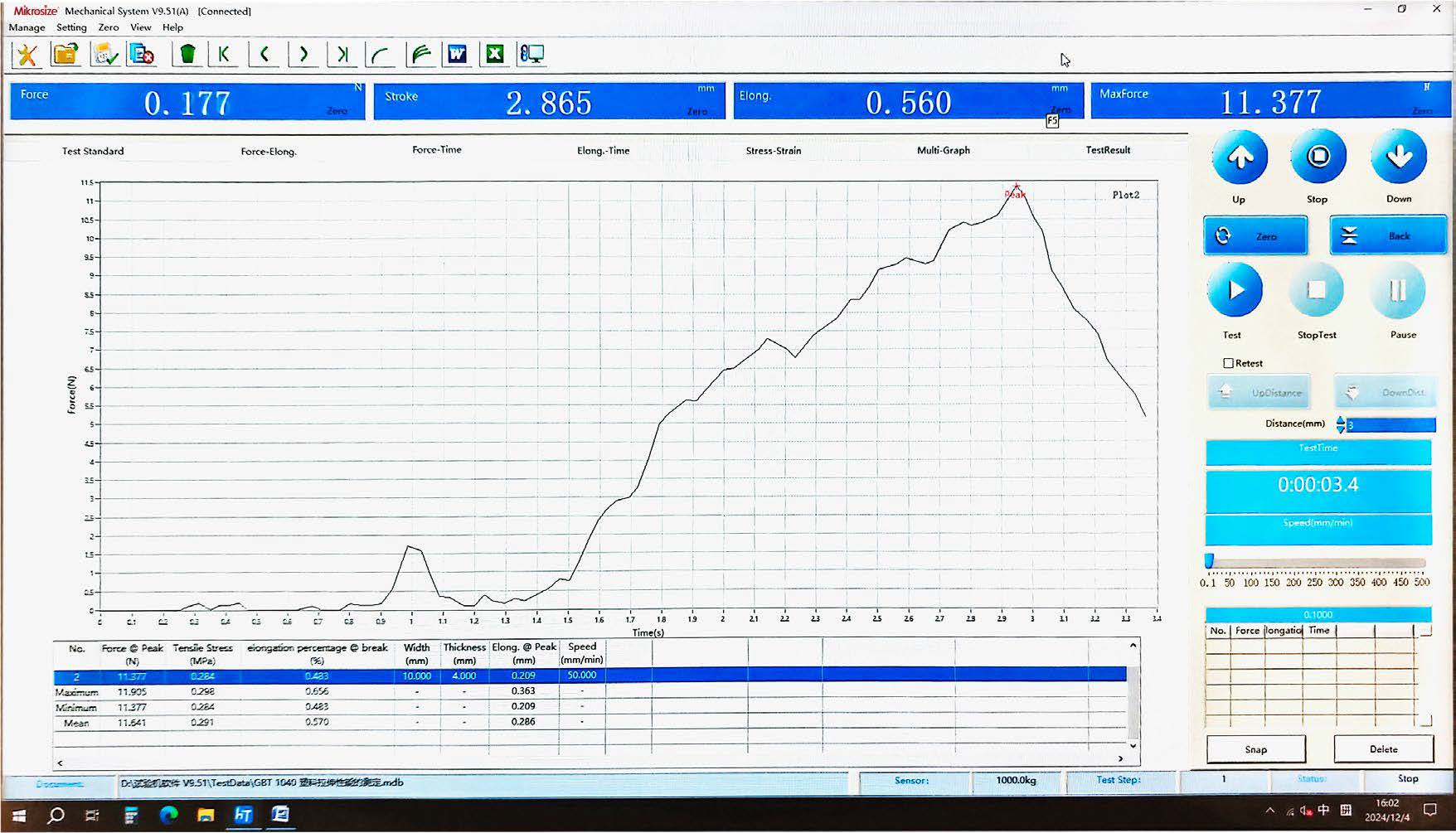Screen dimensions: 1456x833
Task: Select the single-curve display icon
Action: tap(380, 53)
